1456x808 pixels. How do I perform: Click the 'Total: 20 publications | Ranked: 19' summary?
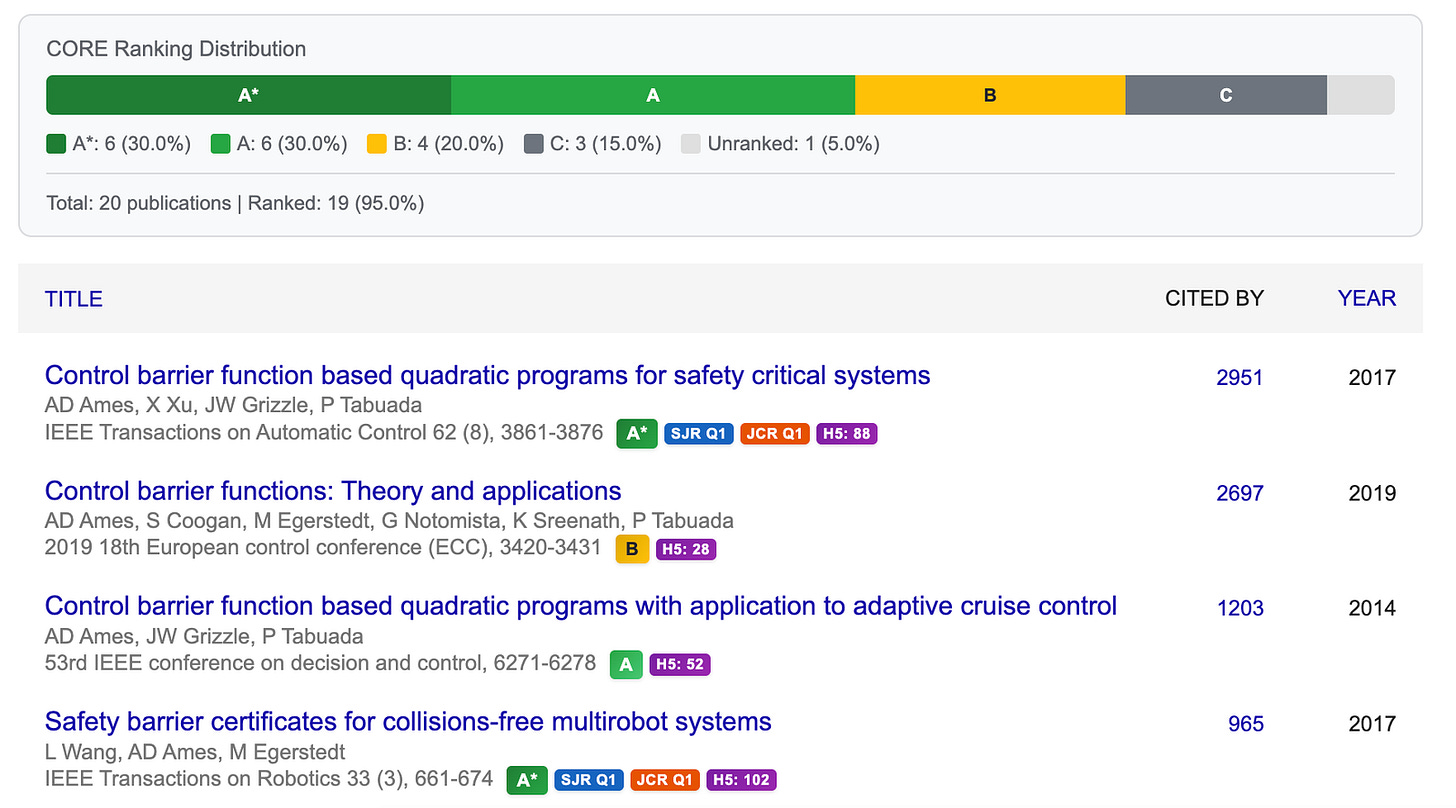(x=235, y=203)
